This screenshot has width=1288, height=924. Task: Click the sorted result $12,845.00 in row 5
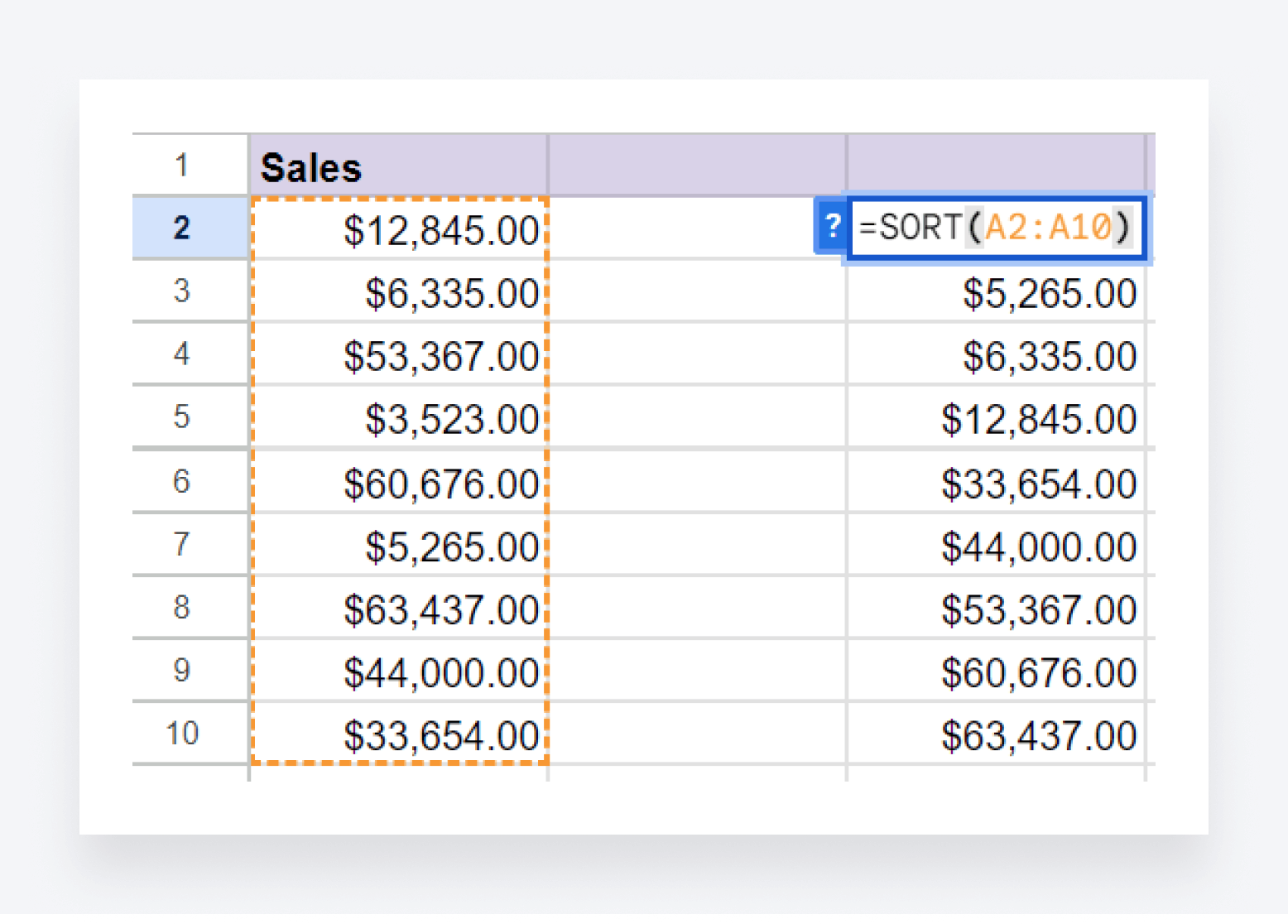click(x=997, y=416)
